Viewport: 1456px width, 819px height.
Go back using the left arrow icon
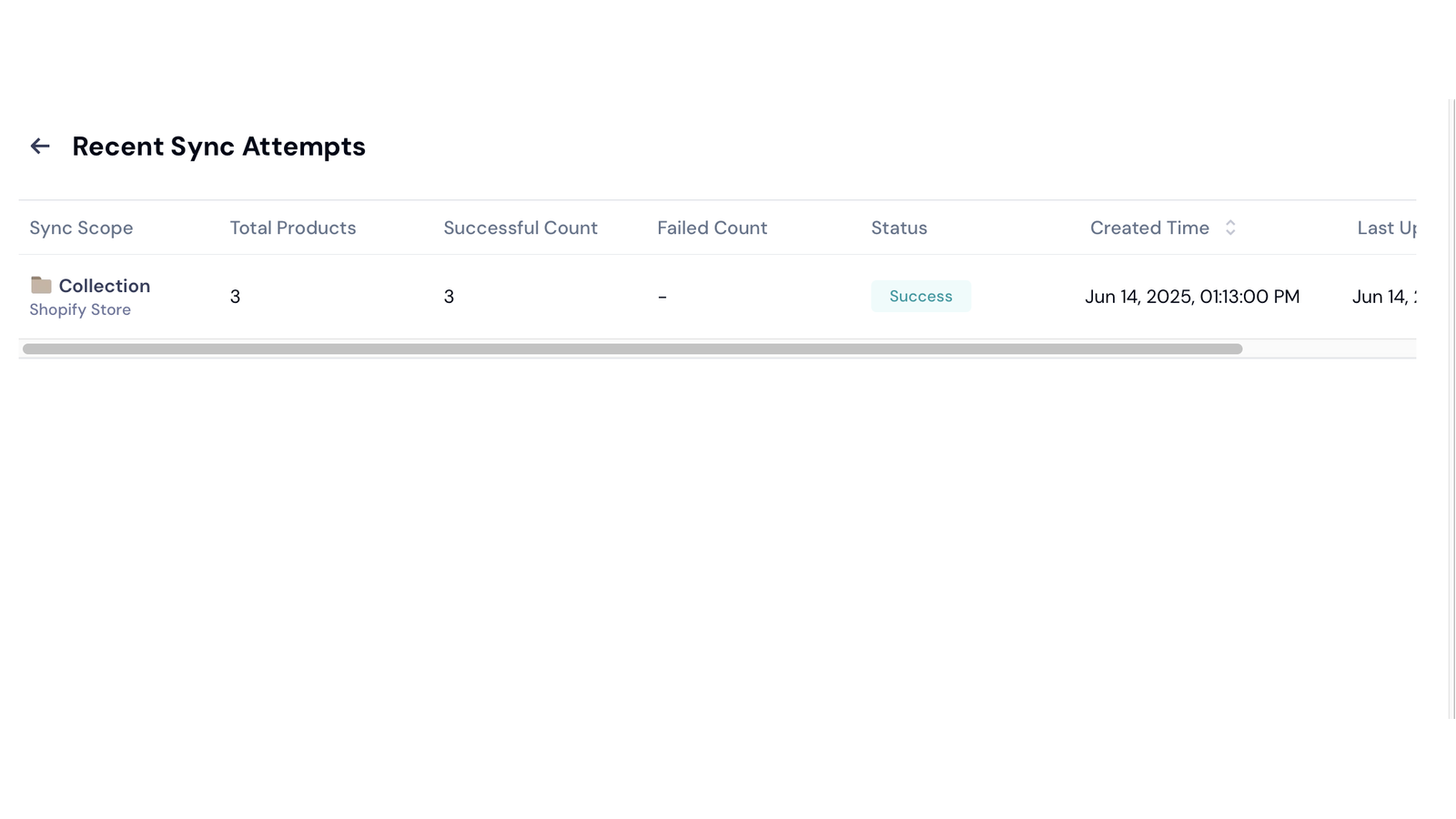pos(40,146)
